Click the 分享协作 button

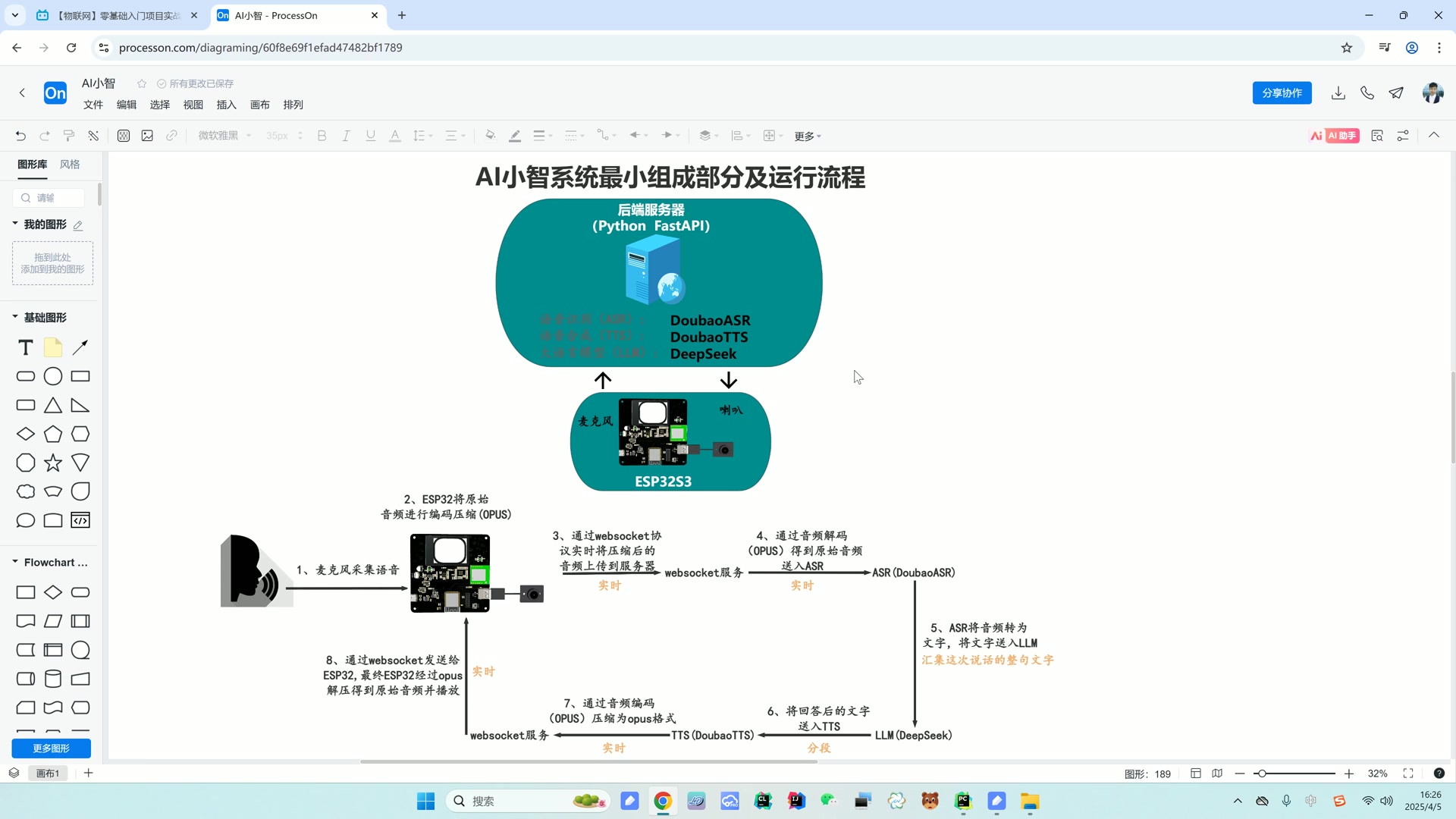point(1282,93)
